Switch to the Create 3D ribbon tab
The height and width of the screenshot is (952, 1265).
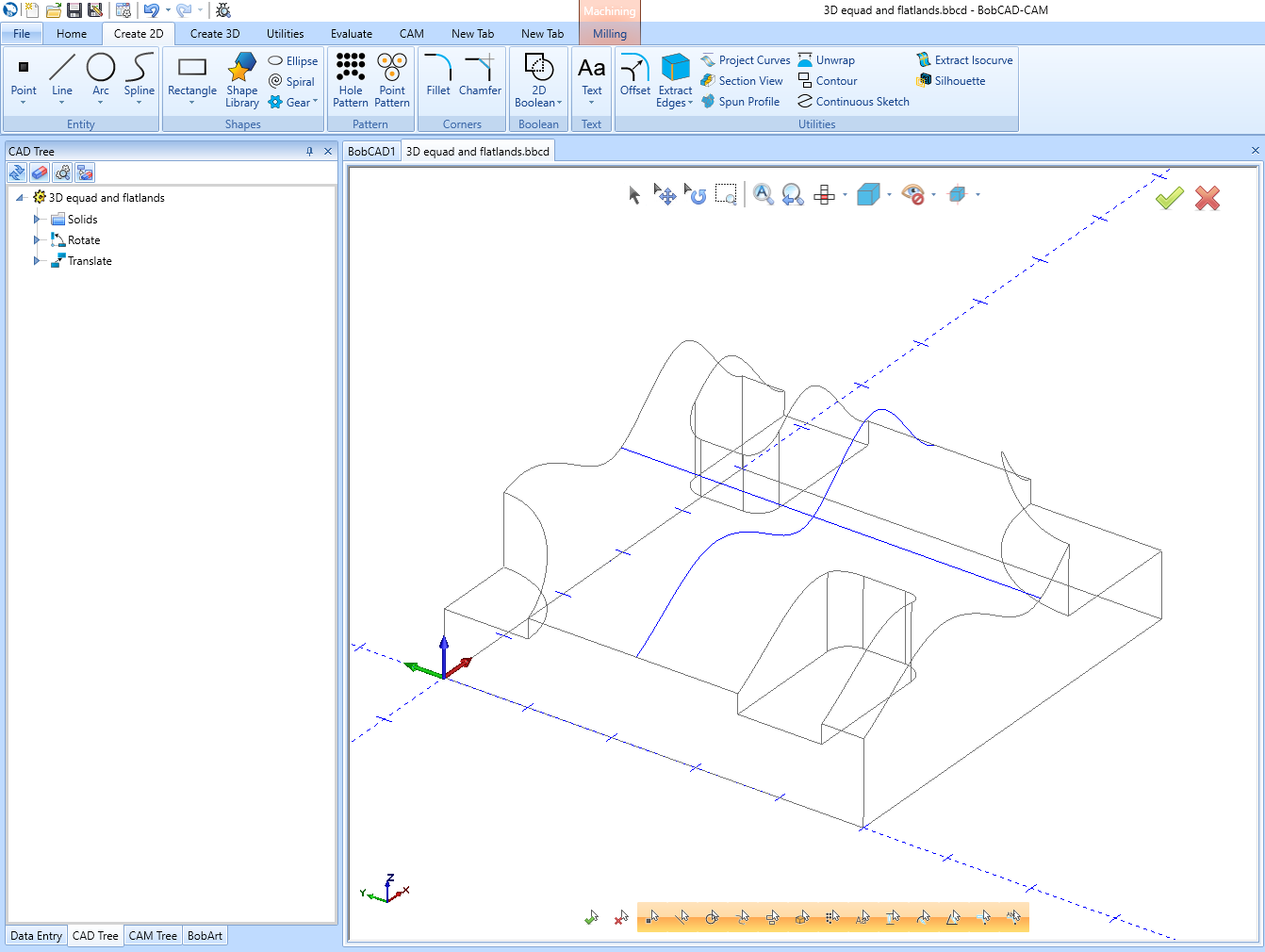point(215,33)
